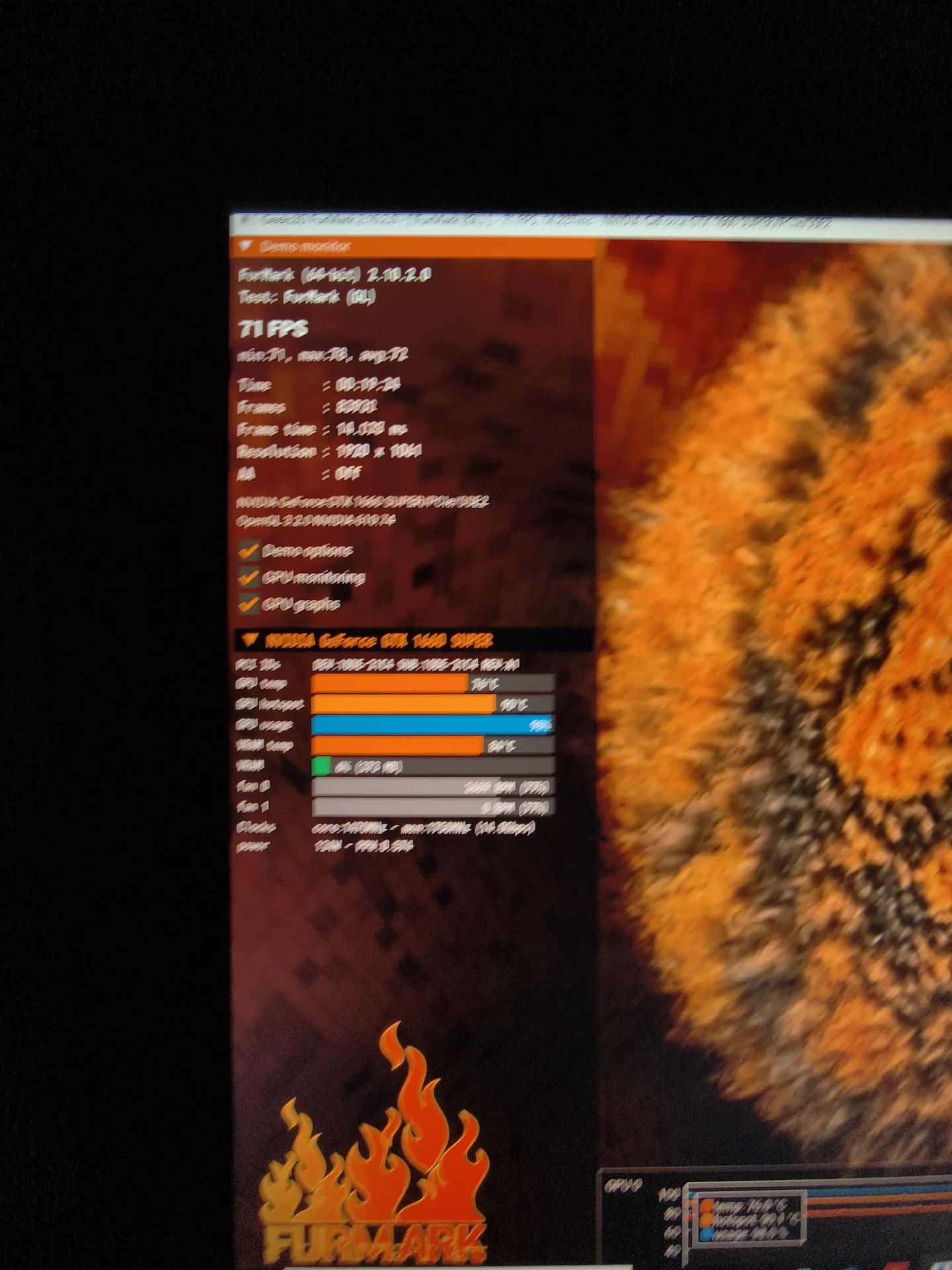Viewport: 952px width, 1270px height.
Task: Click the Clocks core and mem values
Action: [x=424, y=827]
